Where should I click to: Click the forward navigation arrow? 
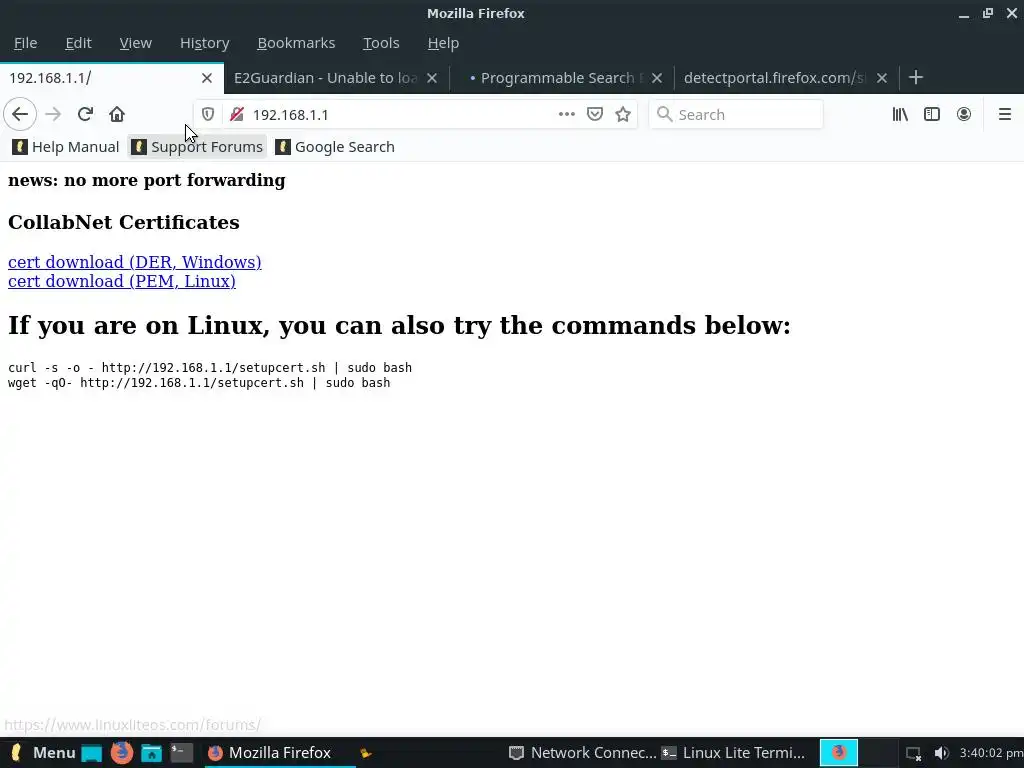pyautogui.click(x=53, y=114)
